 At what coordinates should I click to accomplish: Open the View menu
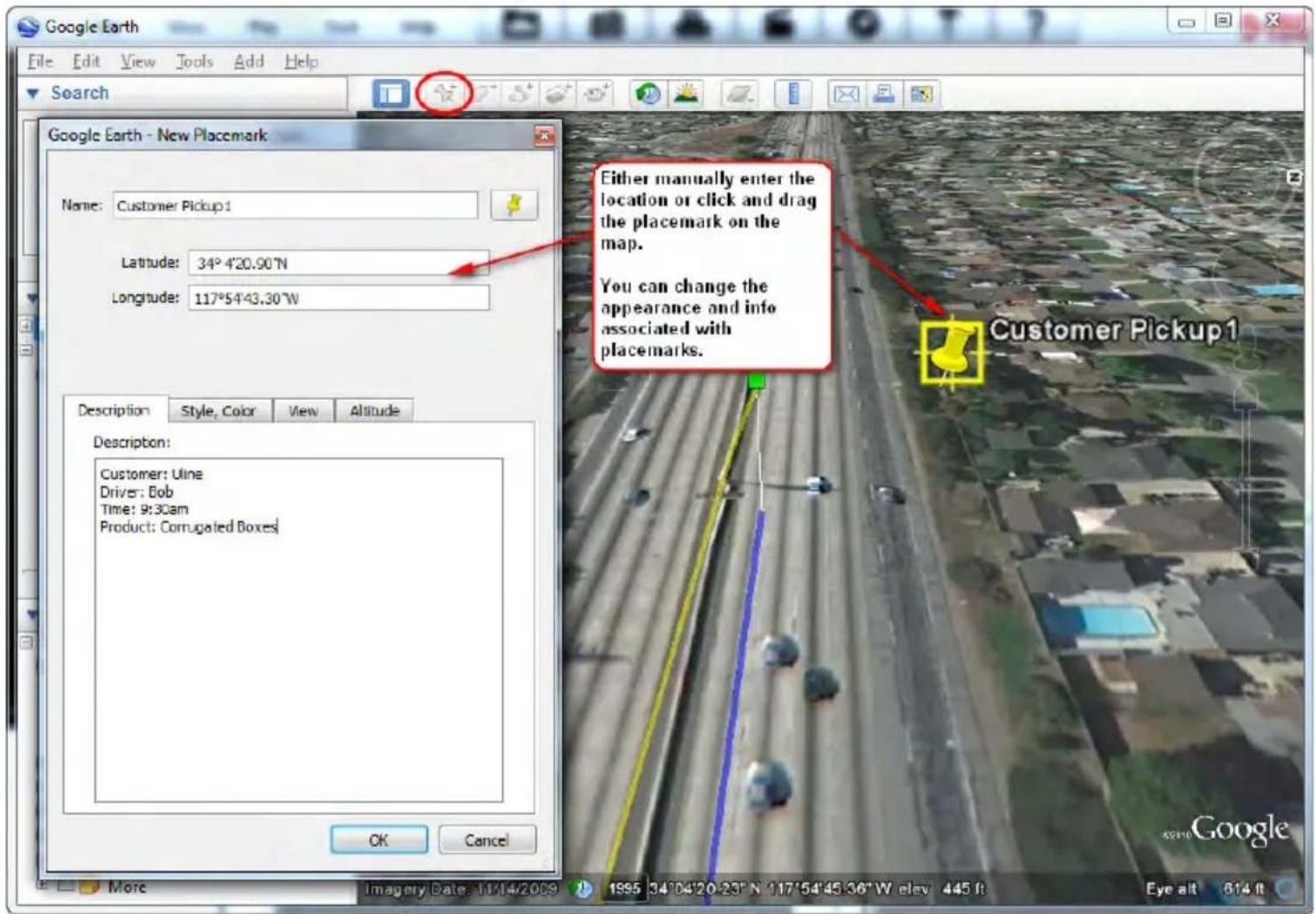pos(137,61)
